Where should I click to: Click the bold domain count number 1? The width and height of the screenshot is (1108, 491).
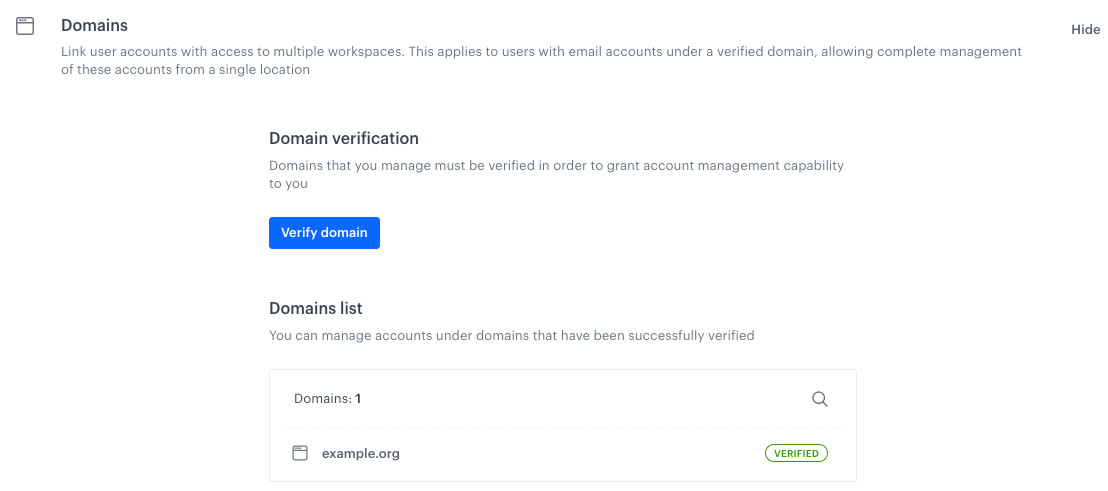pos(358,399)
